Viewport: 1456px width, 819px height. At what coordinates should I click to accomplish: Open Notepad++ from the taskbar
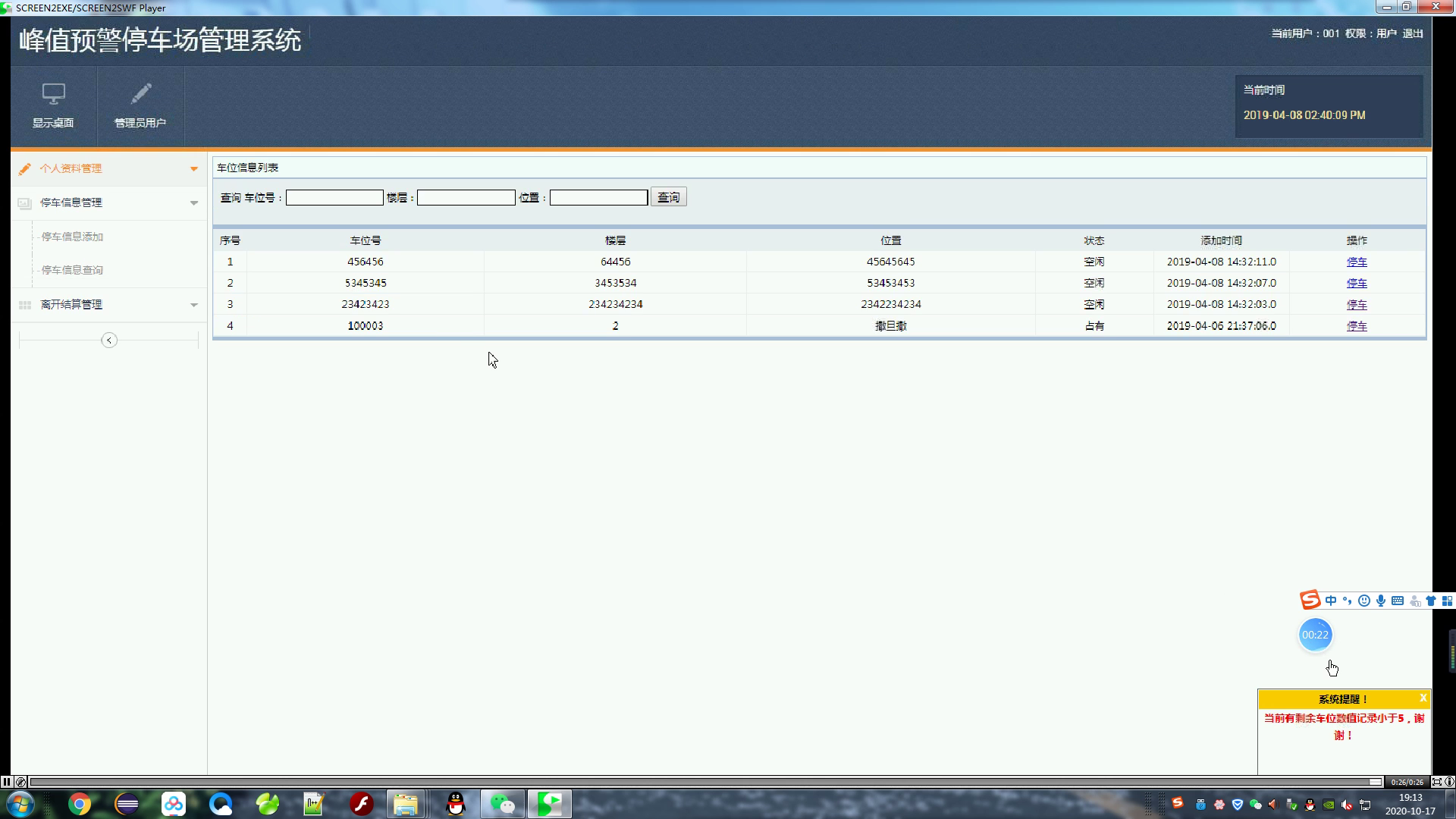click(314, 804)
